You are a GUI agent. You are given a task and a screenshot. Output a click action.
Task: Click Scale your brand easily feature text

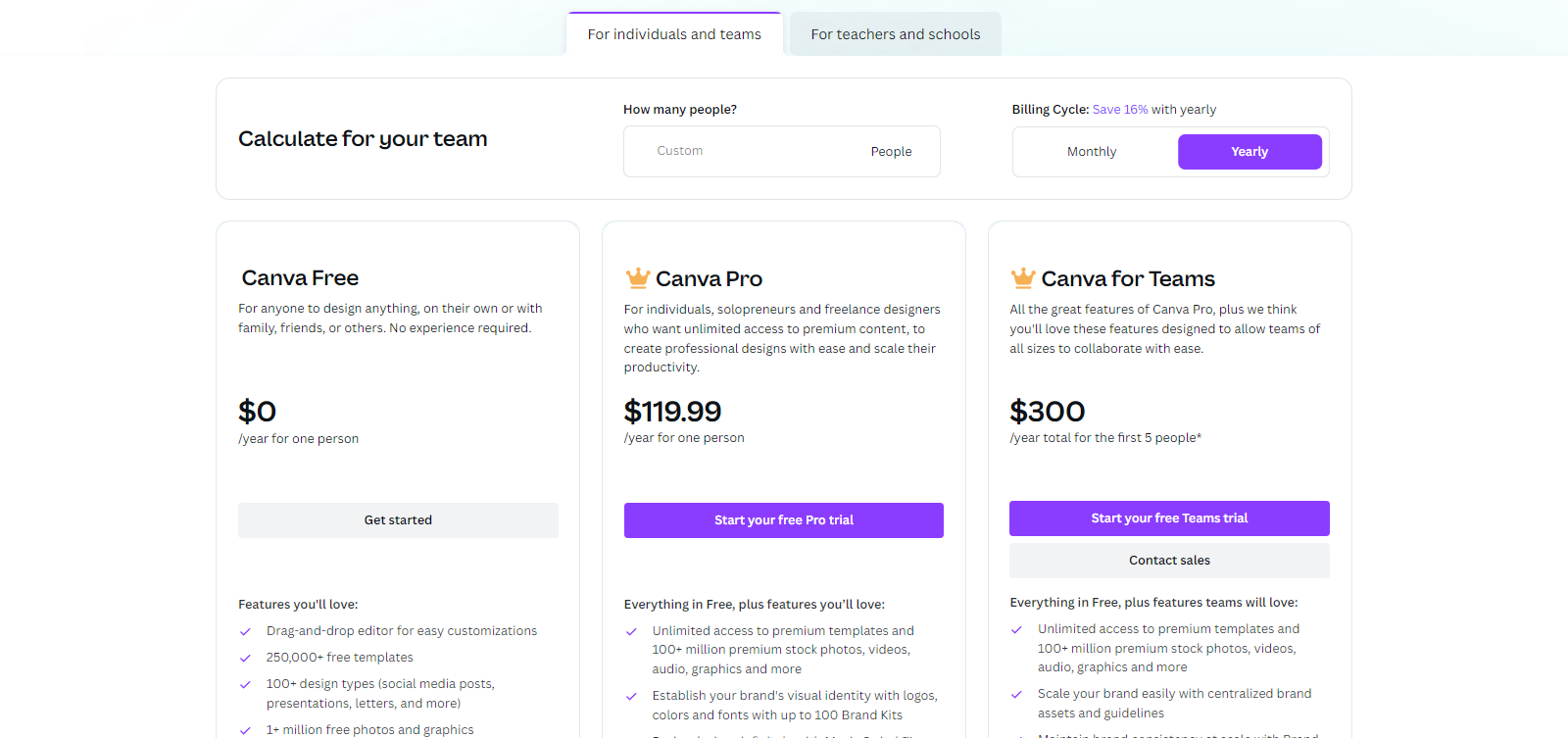pos(1175,704)
